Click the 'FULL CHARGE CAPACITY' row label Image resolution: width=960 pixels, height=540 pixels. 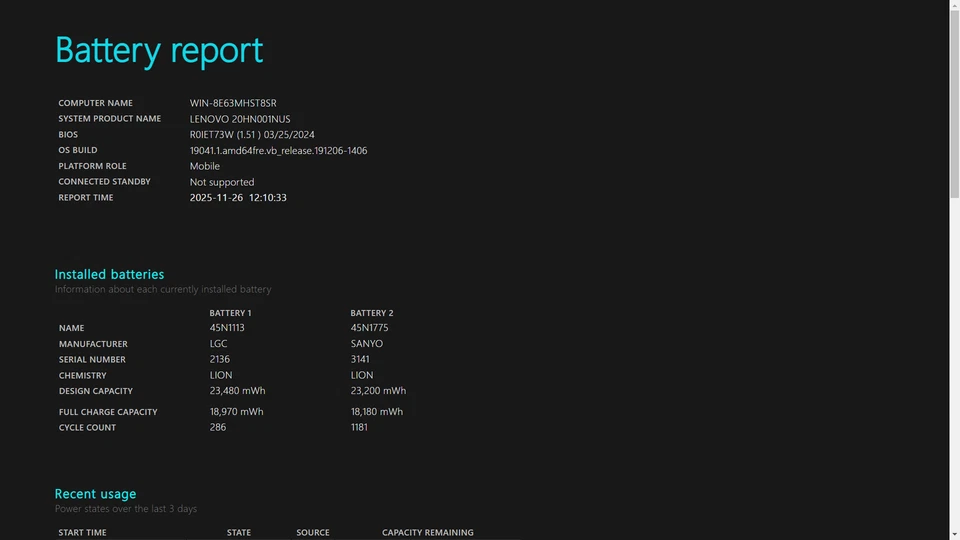108,412
